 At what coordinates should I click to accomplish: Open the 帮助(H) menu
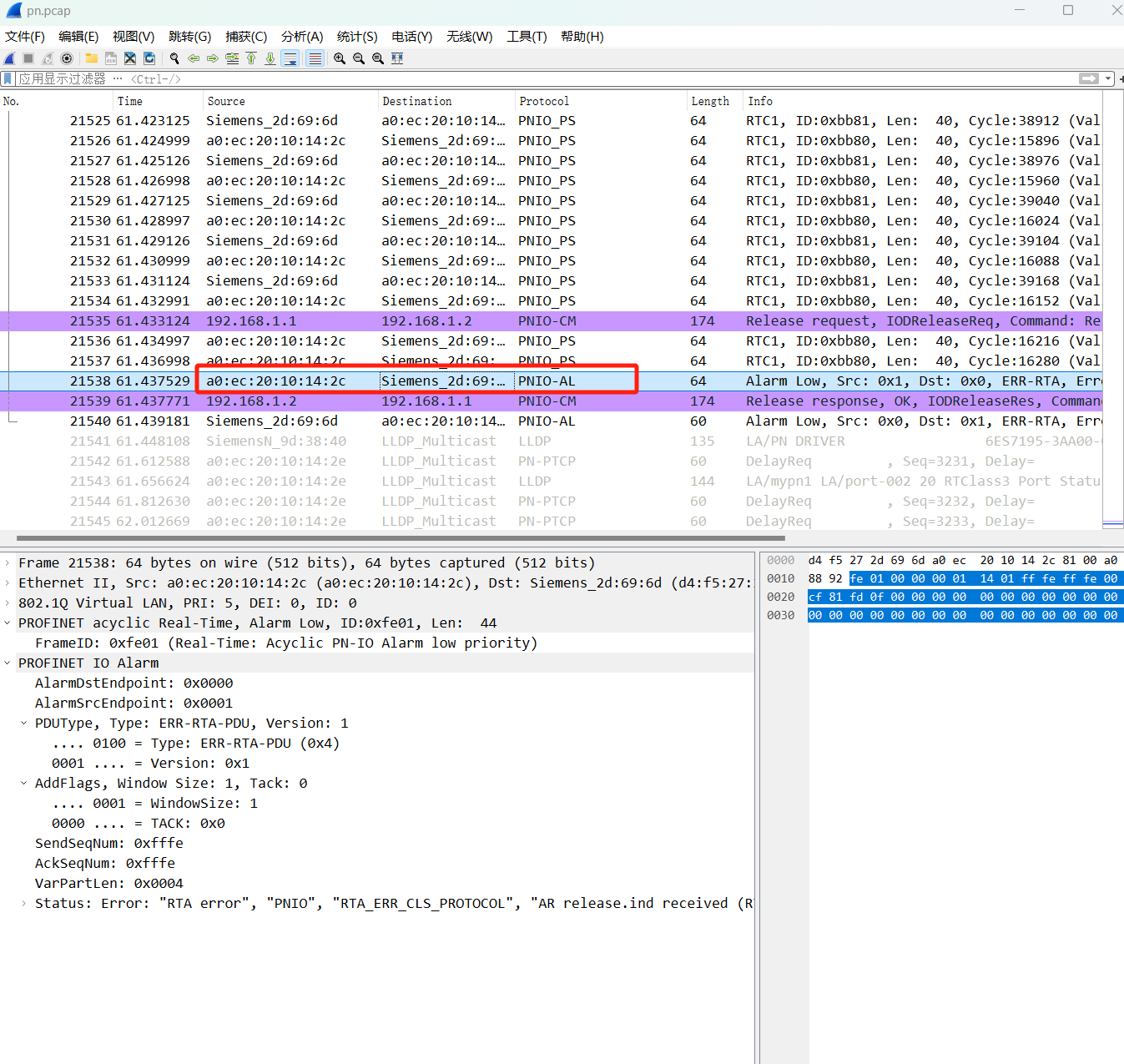click(x=582, y=37)
